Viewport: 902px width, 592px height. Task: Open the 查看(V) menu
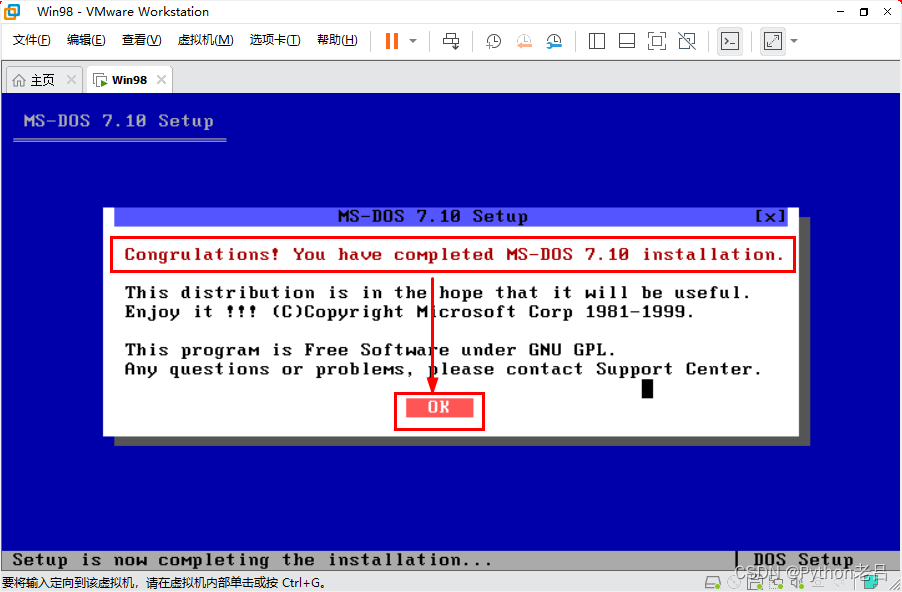coord(142,40)
